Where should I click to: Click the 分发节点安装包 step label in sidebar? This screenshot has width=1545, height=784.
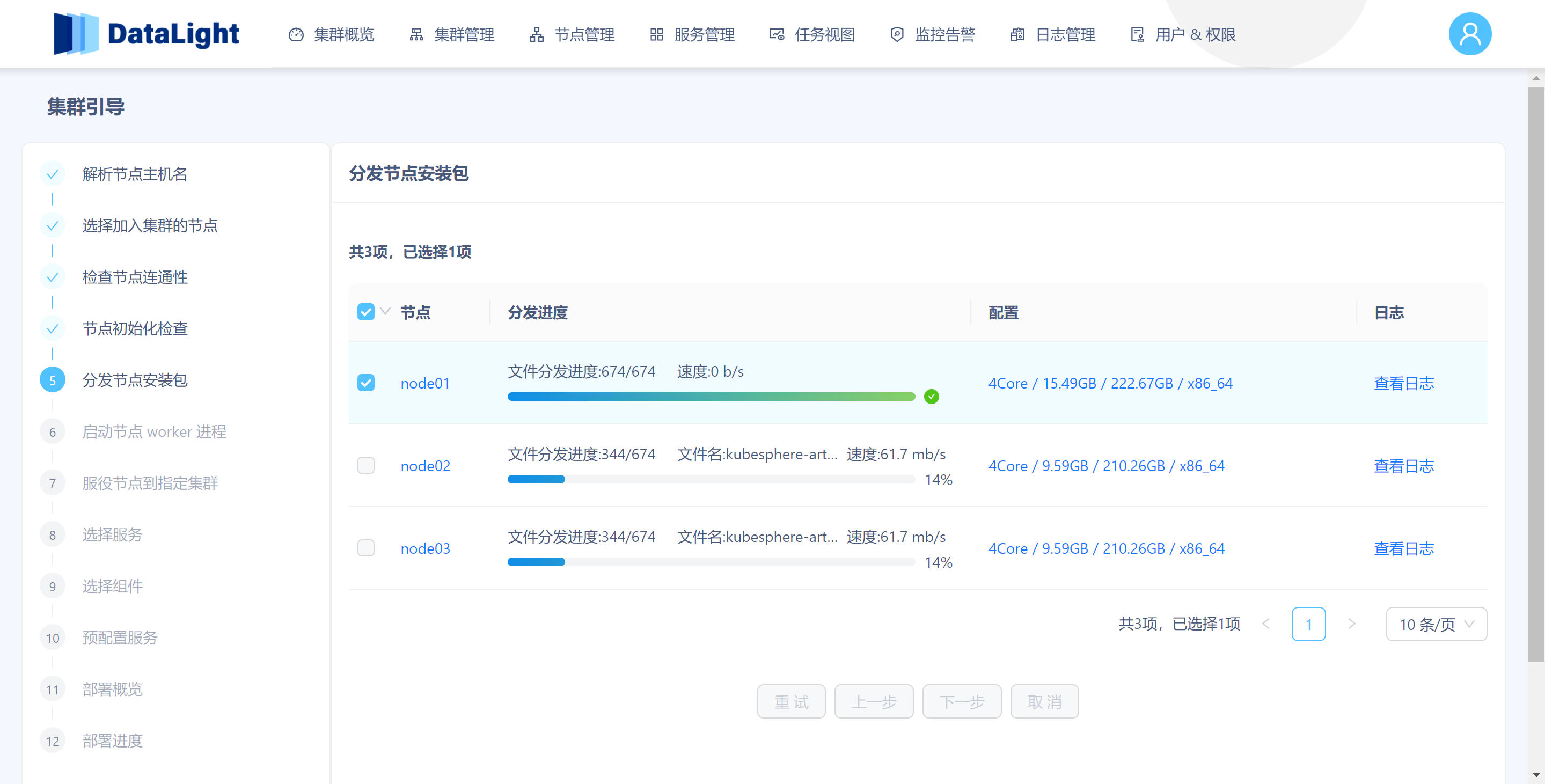pos(135,380)
